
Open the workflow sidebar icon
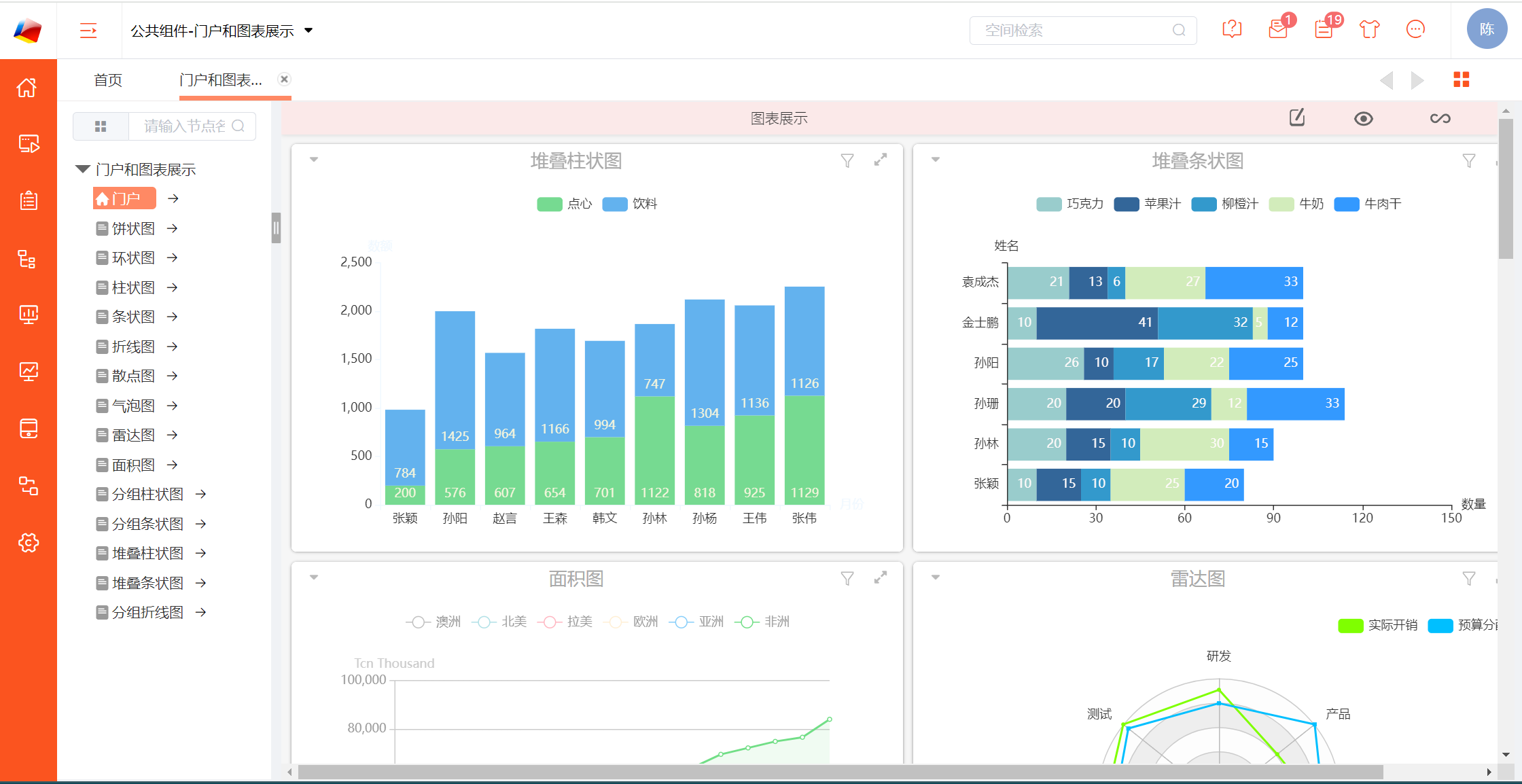[x=28, y=486]
